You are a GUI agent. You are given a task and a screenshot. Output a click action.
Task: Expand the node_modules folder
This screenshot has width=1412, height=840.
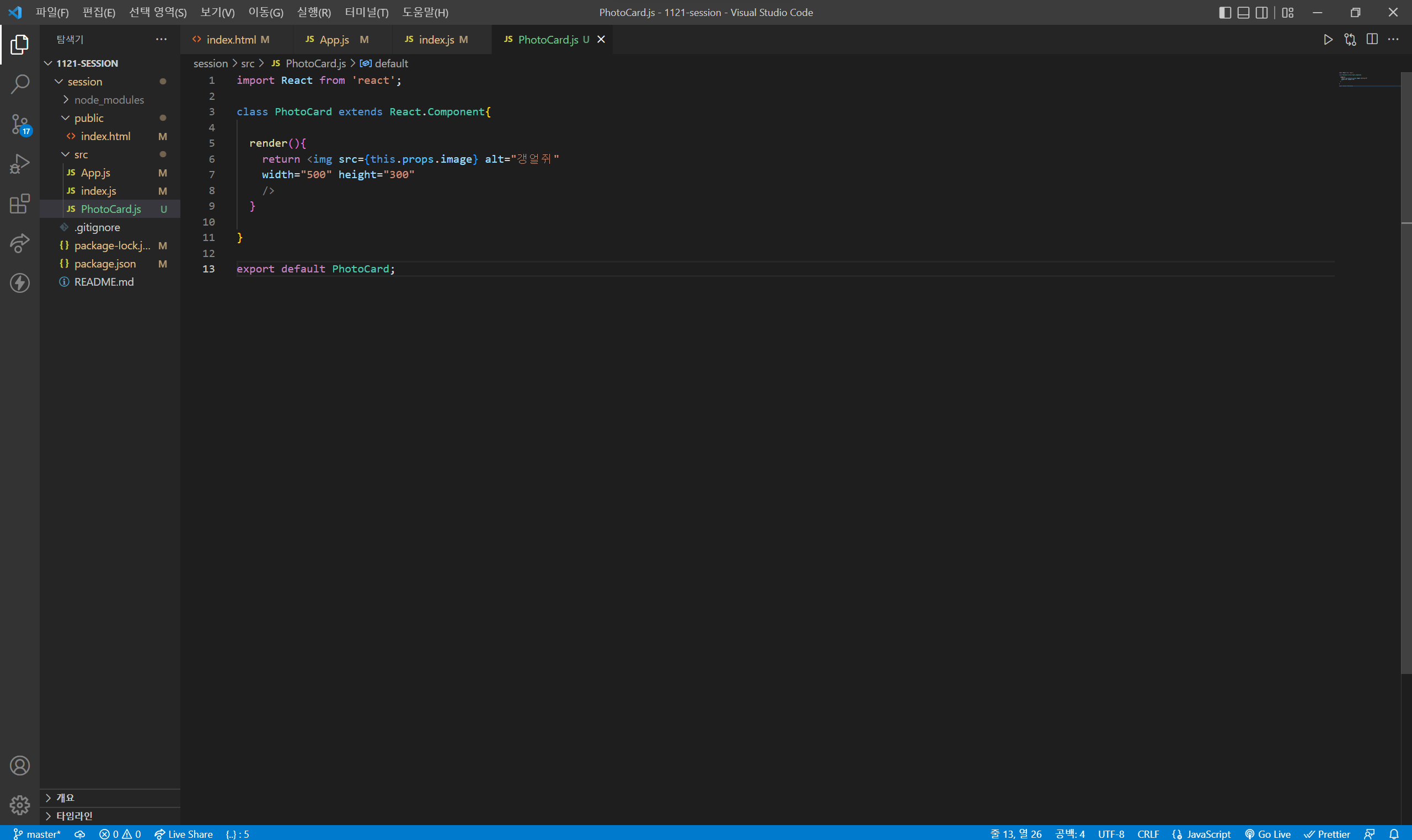109,100
